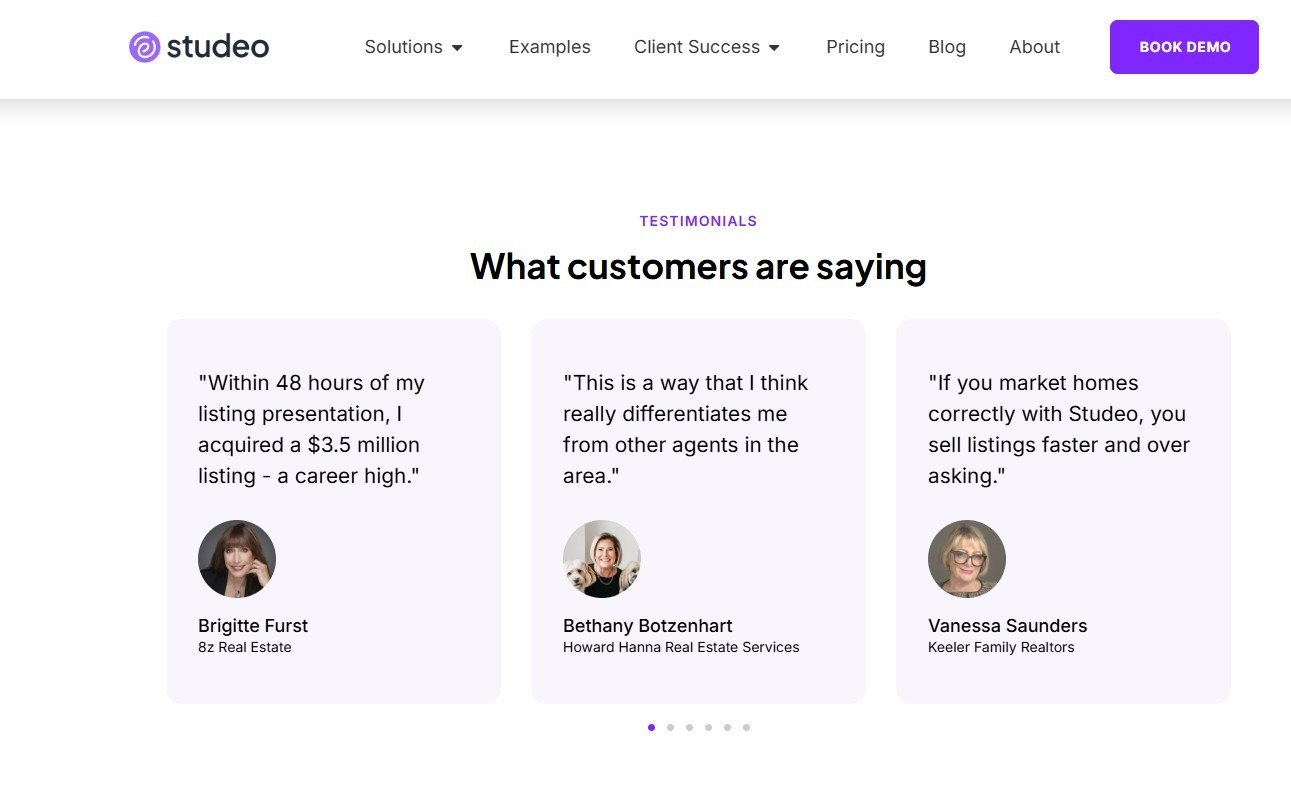The width and height of the screenshot is (1291, 787).
Task: Click the name Bethany Botzenhart
Action: click(648, 626)
